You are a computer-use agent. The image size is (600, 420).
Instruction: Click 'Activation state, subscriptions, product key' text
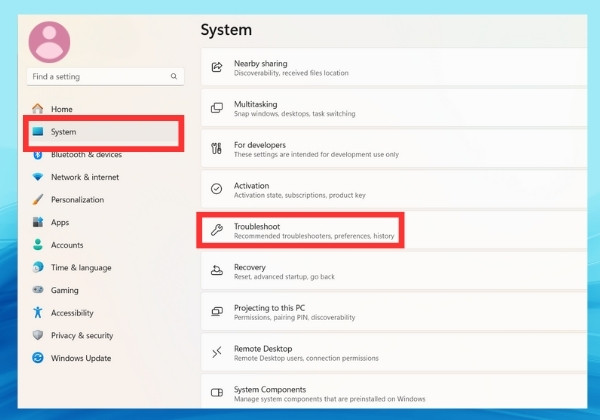tap(300, 195)
